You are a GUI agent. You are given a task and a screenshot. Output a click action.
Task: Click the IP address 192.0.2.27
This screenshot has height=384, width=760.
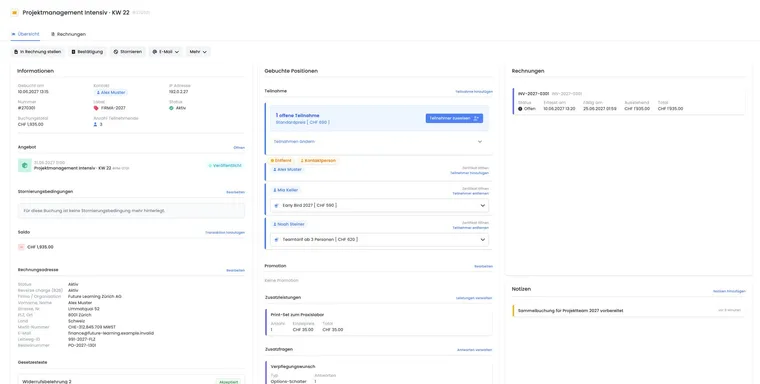tap(179, 92)
